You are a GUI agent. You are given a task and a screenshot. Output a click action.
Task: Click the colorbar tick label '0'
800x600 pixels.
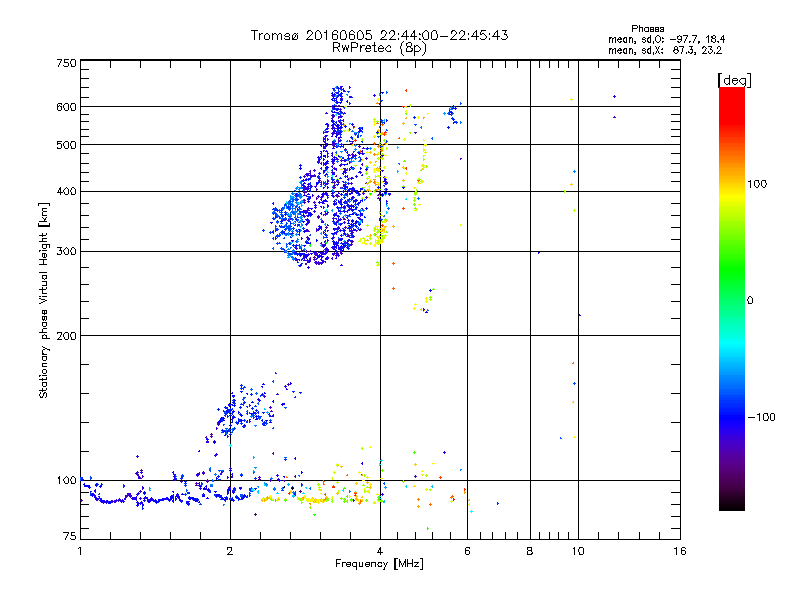coord(750,301)
